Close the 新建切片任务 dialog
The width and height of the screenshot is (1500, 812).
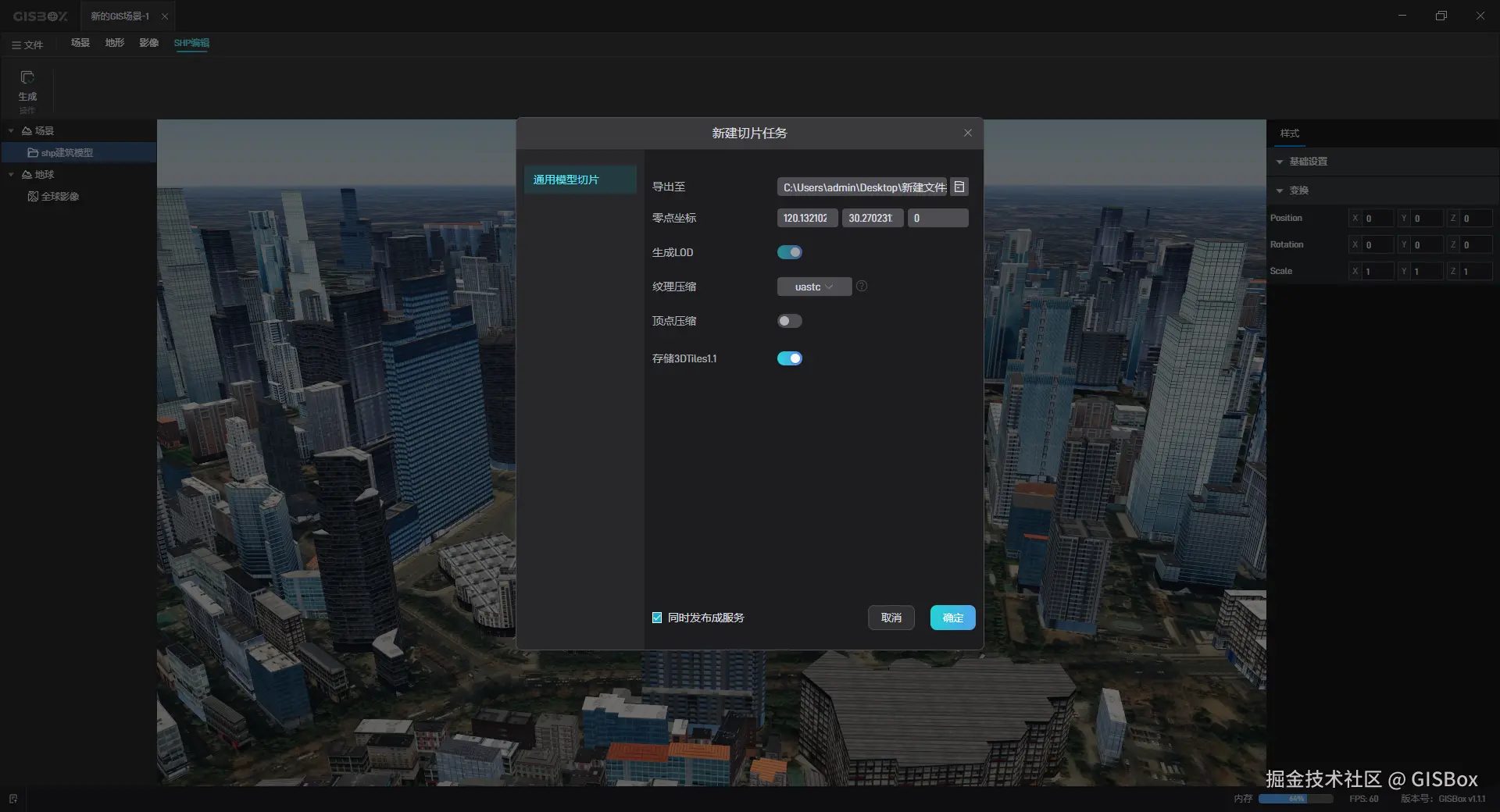[968, 133]
